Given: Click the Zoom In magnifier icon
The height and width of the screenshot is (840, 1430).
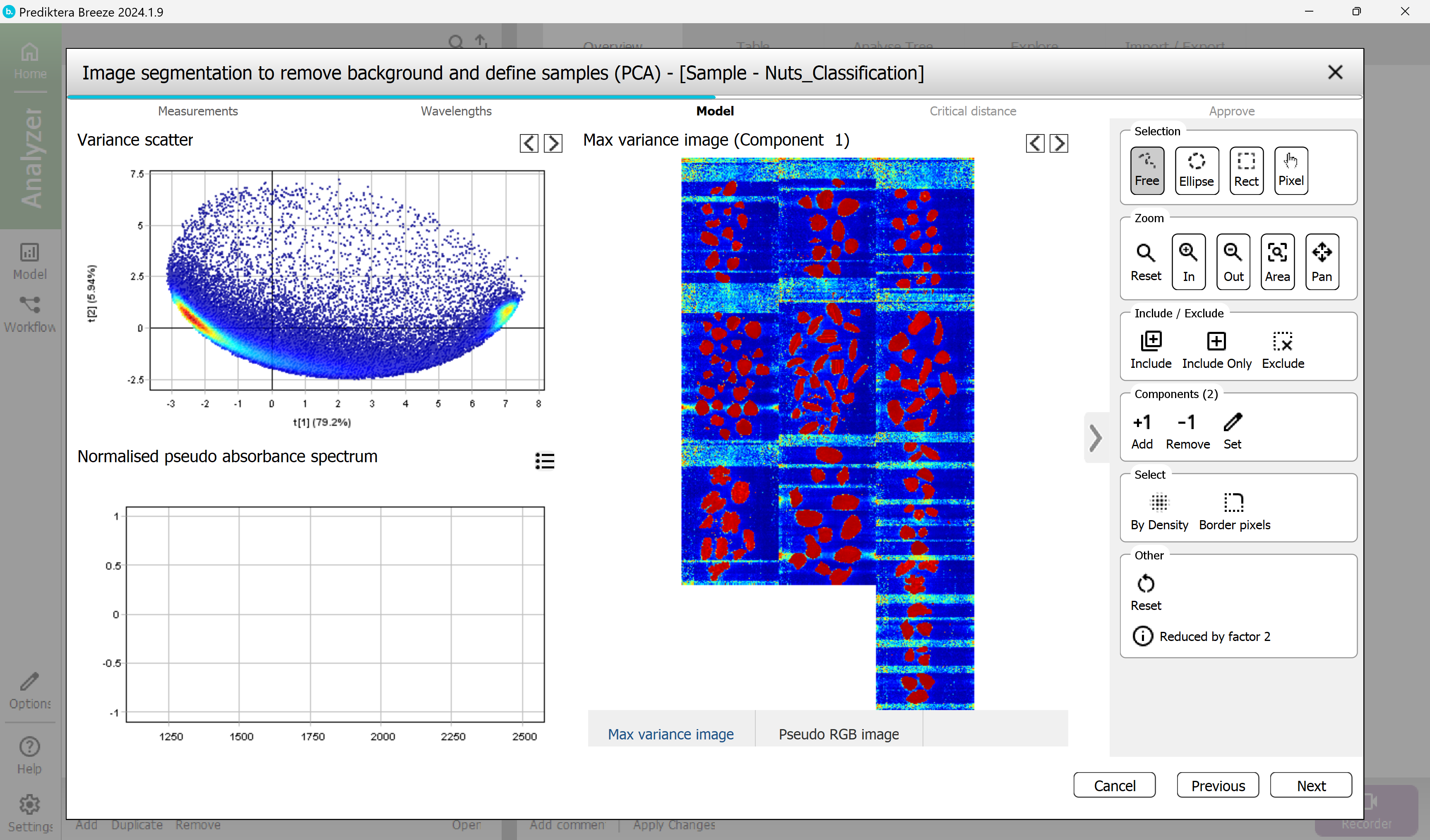Looking at the screenshot, I should (x=1188, y=262).
